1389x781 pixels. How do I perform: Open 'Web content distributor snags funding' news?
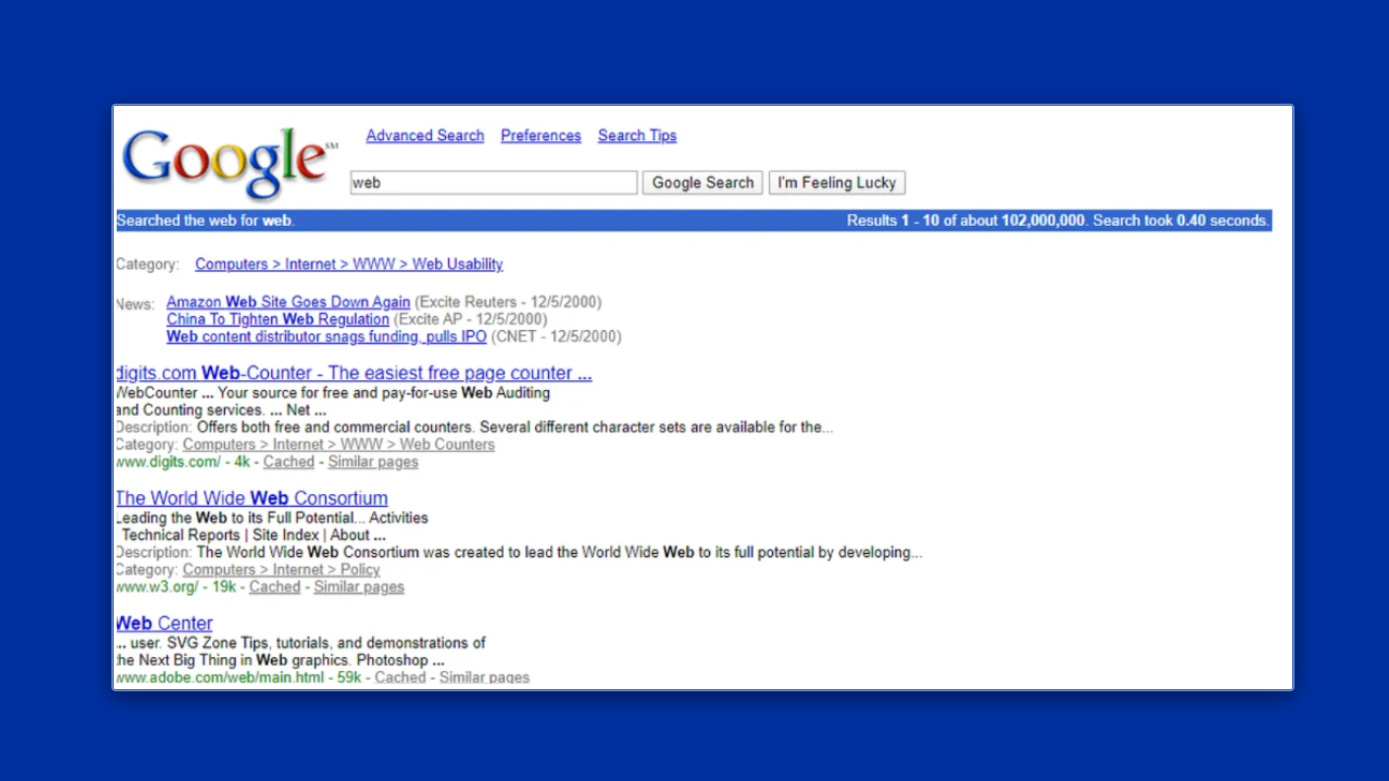pos(327,337)
